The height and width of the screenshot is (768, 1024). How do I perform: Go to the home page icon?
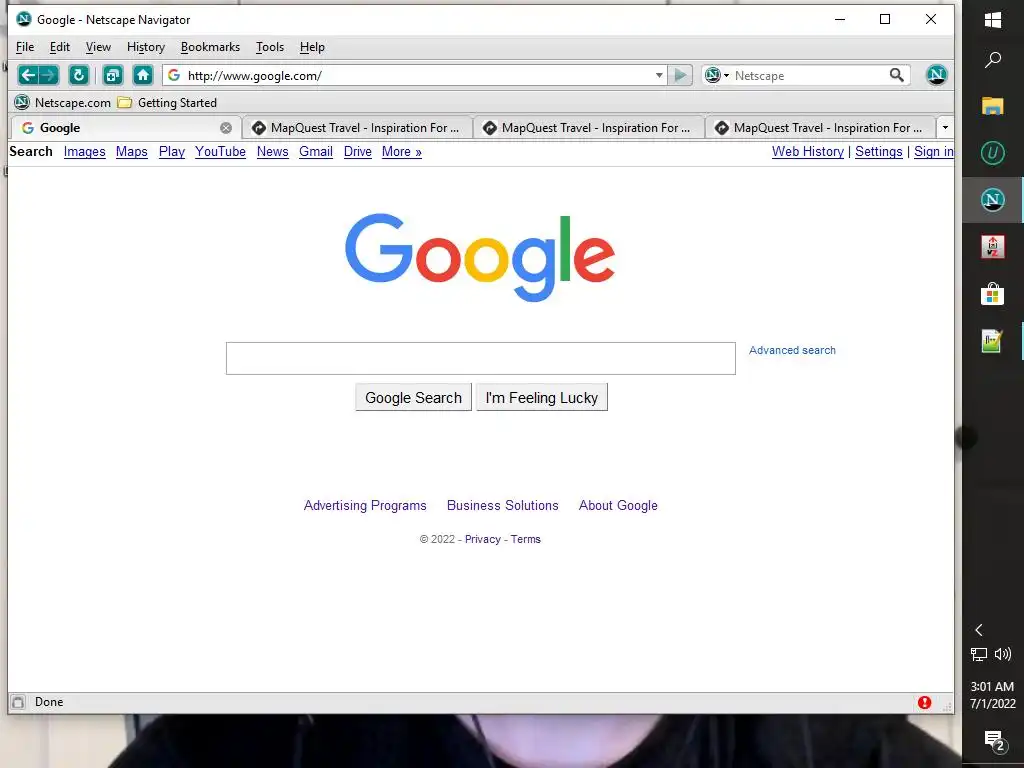pos(143,75)
